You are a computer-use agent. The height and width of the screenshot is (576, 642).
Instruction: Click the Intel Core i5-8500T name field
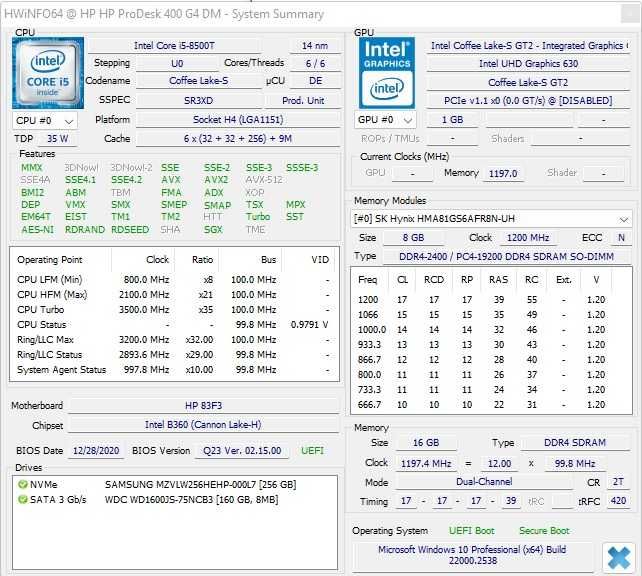[x=174, y=46]
